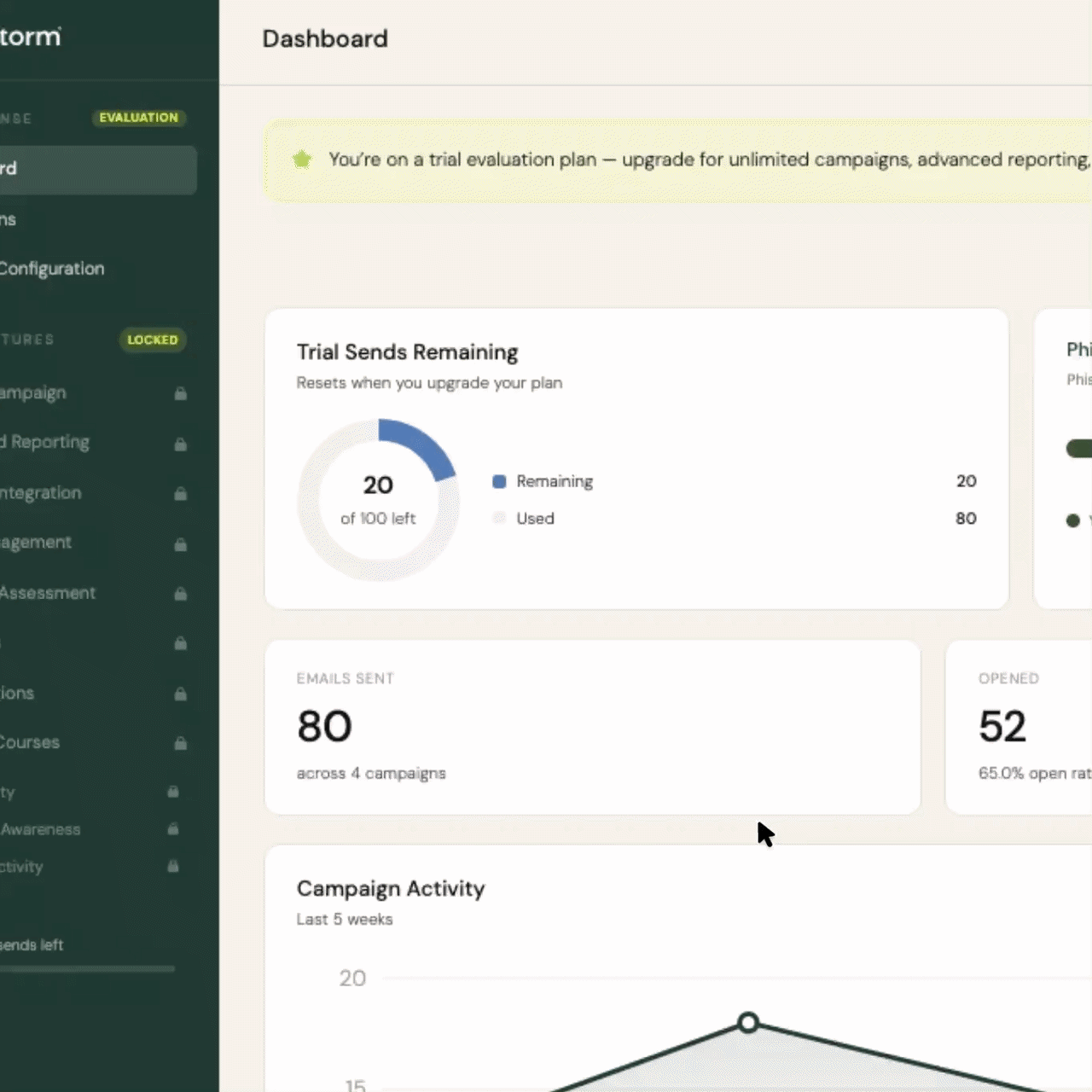
Task: Click "across 4 campaigns" text
Action: [371, 773]
